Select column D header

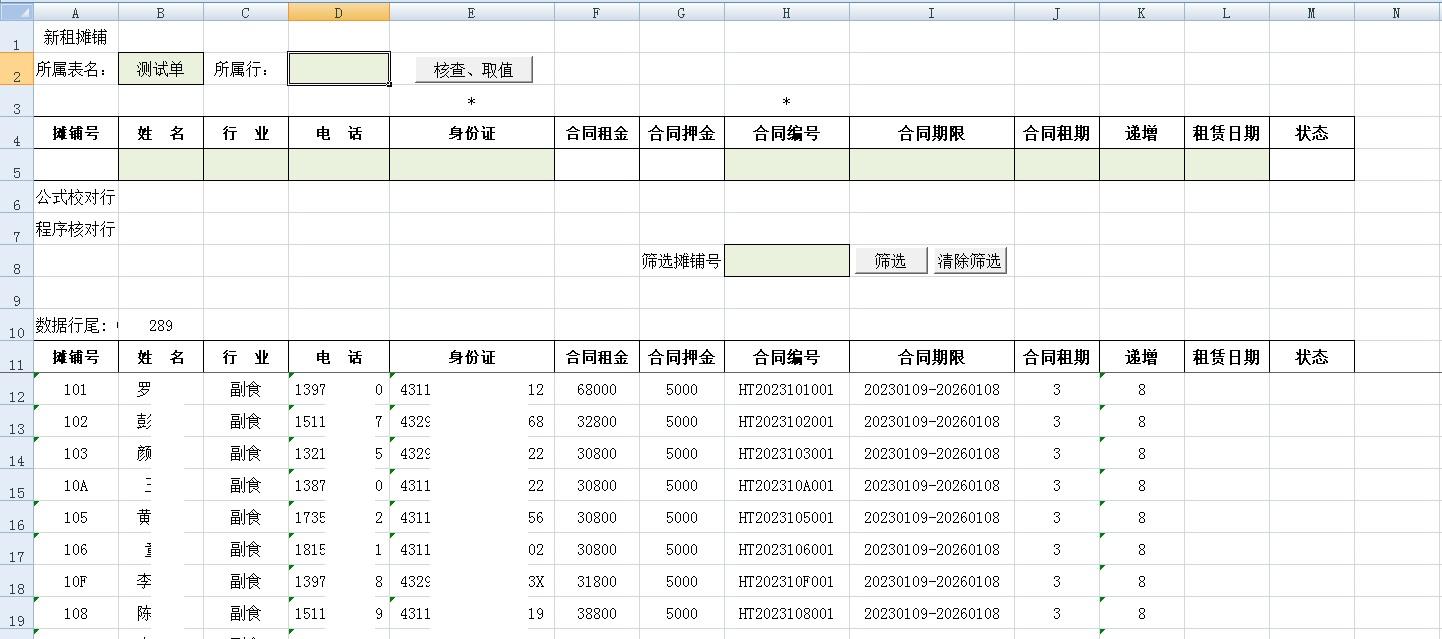tap(338, 11)
